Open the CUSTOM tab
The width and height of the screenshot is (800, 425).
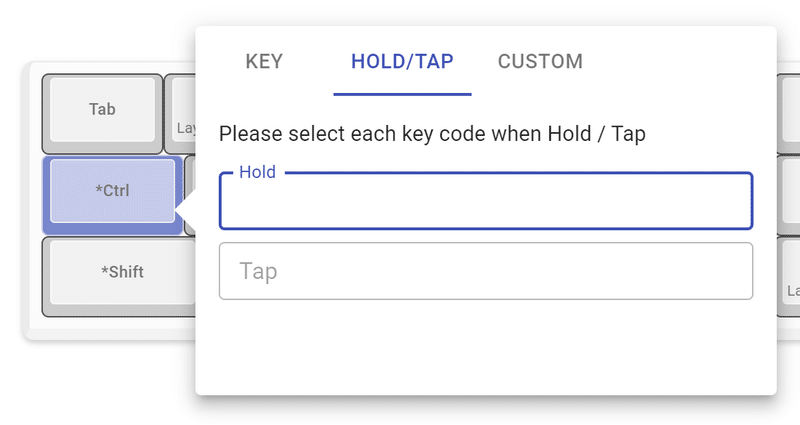[540, 62]
